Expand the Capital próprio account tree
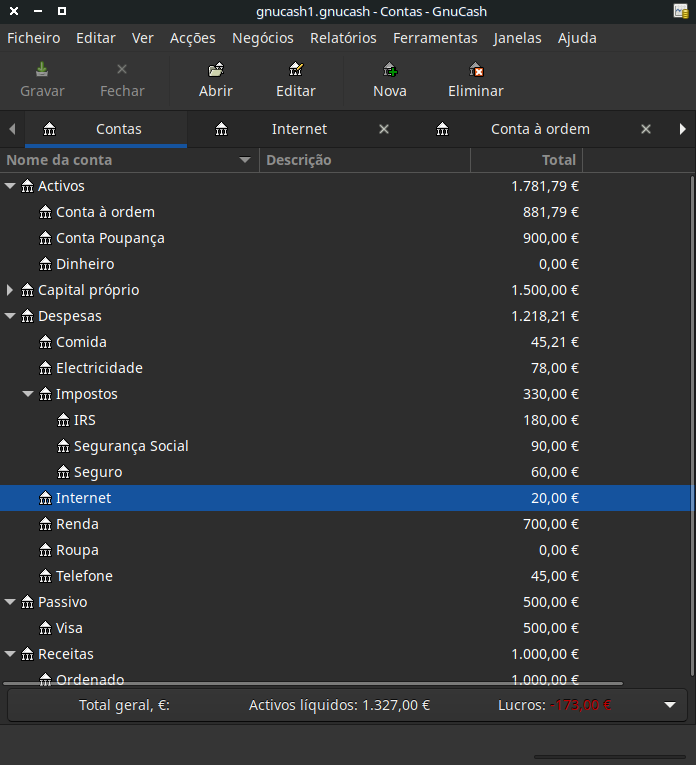 point(10,290)
